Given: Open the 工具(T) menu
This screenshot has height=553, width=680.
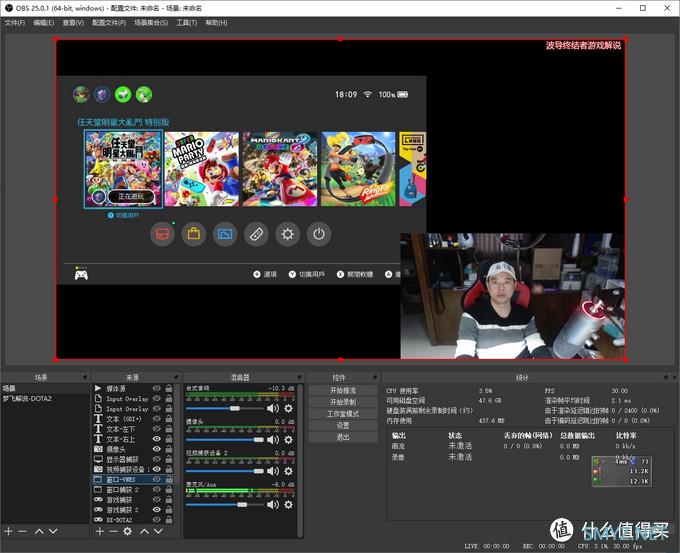Looking at the screenshot, I should click(186, 23).
